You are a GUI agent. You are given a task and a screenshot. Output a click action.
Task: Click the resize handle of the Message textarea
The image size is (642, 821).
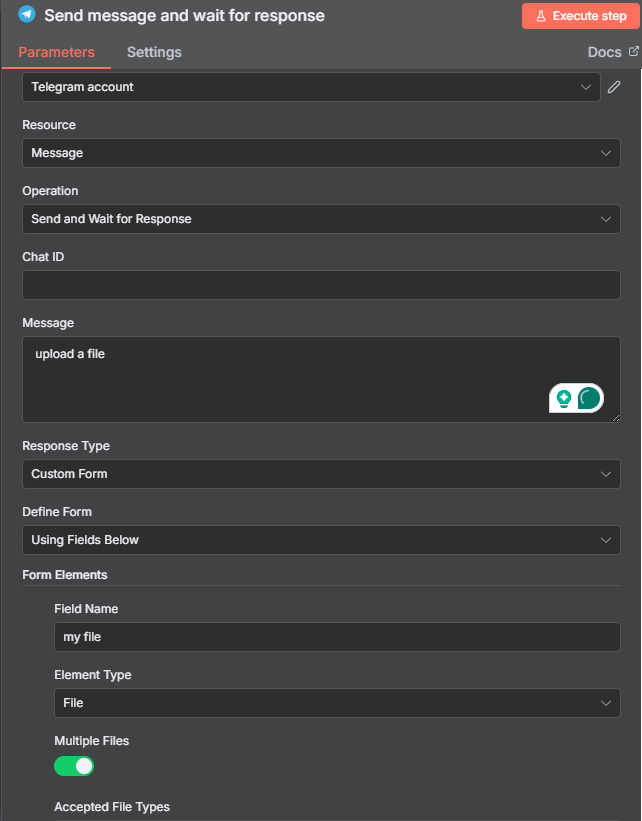(616, 417)
